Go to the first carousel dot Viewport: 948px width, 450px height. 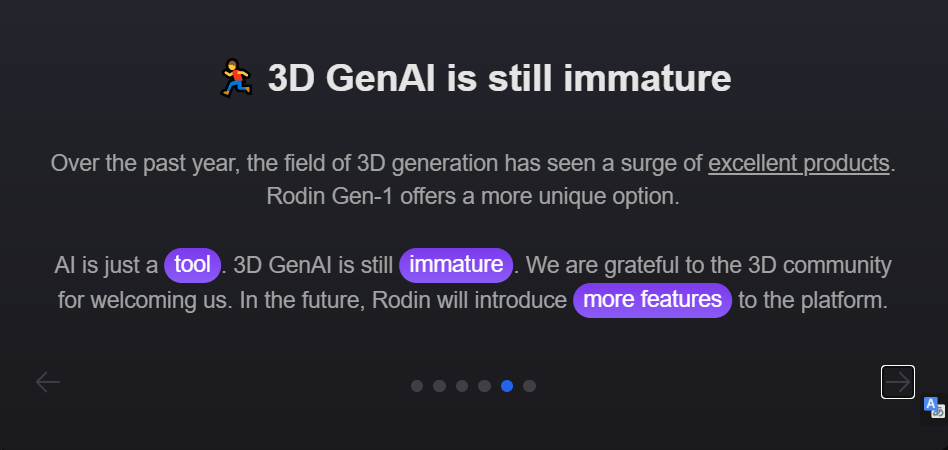[x=417, y=386]
